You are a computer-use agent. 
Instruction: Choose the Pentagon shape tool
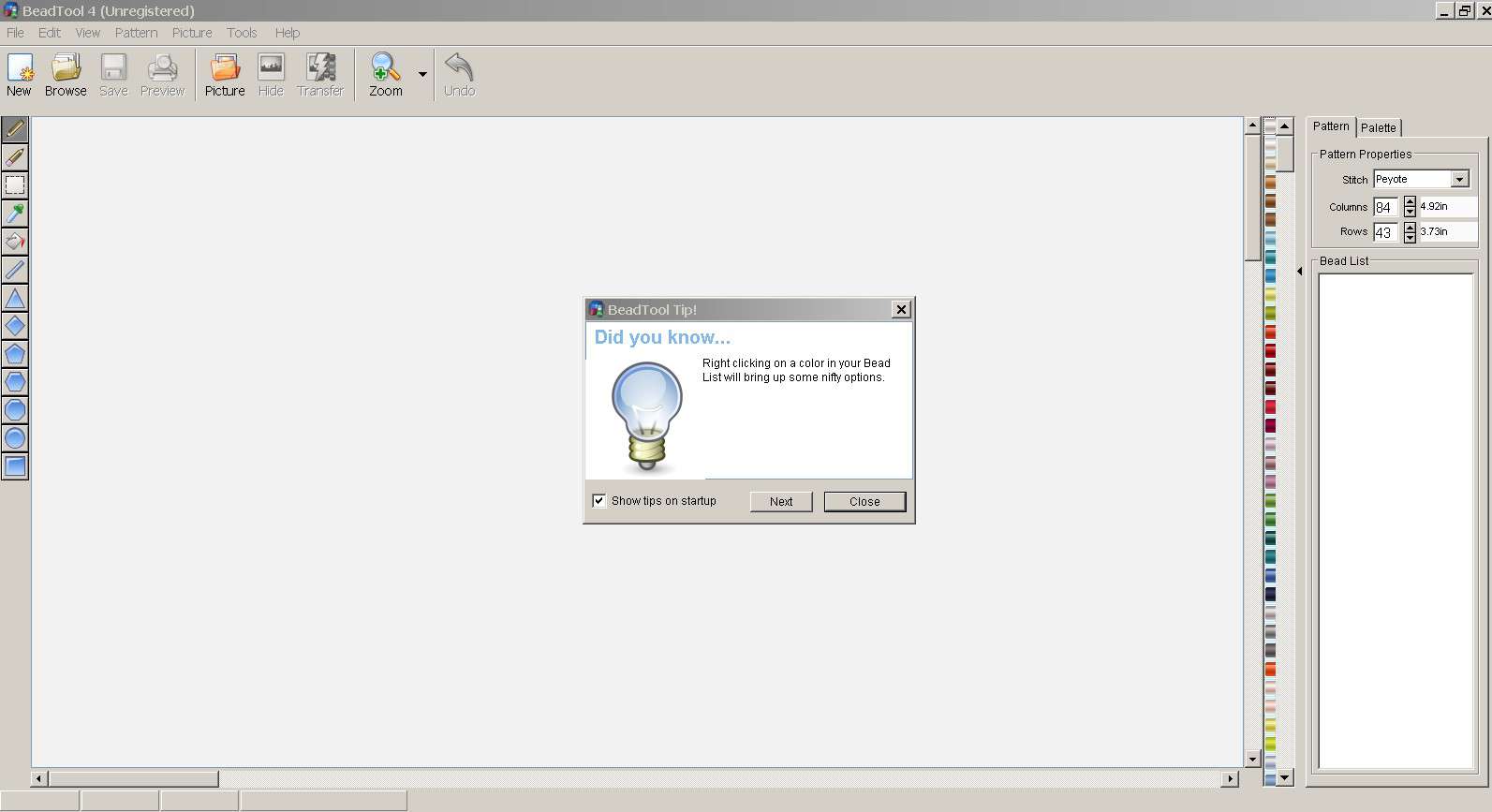(15, 354)
